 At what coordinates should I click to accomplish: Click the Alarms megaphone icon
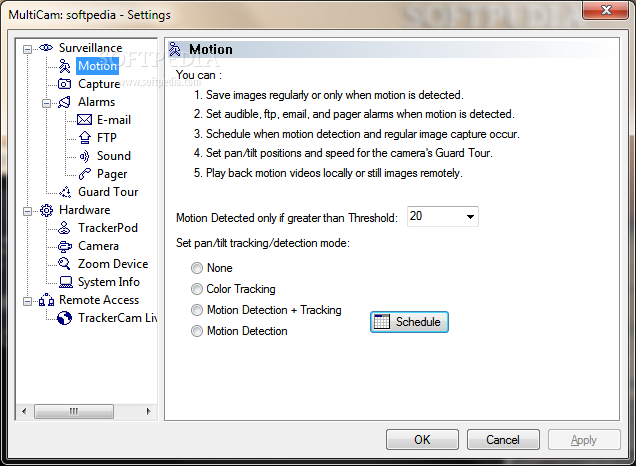point(64,102)
